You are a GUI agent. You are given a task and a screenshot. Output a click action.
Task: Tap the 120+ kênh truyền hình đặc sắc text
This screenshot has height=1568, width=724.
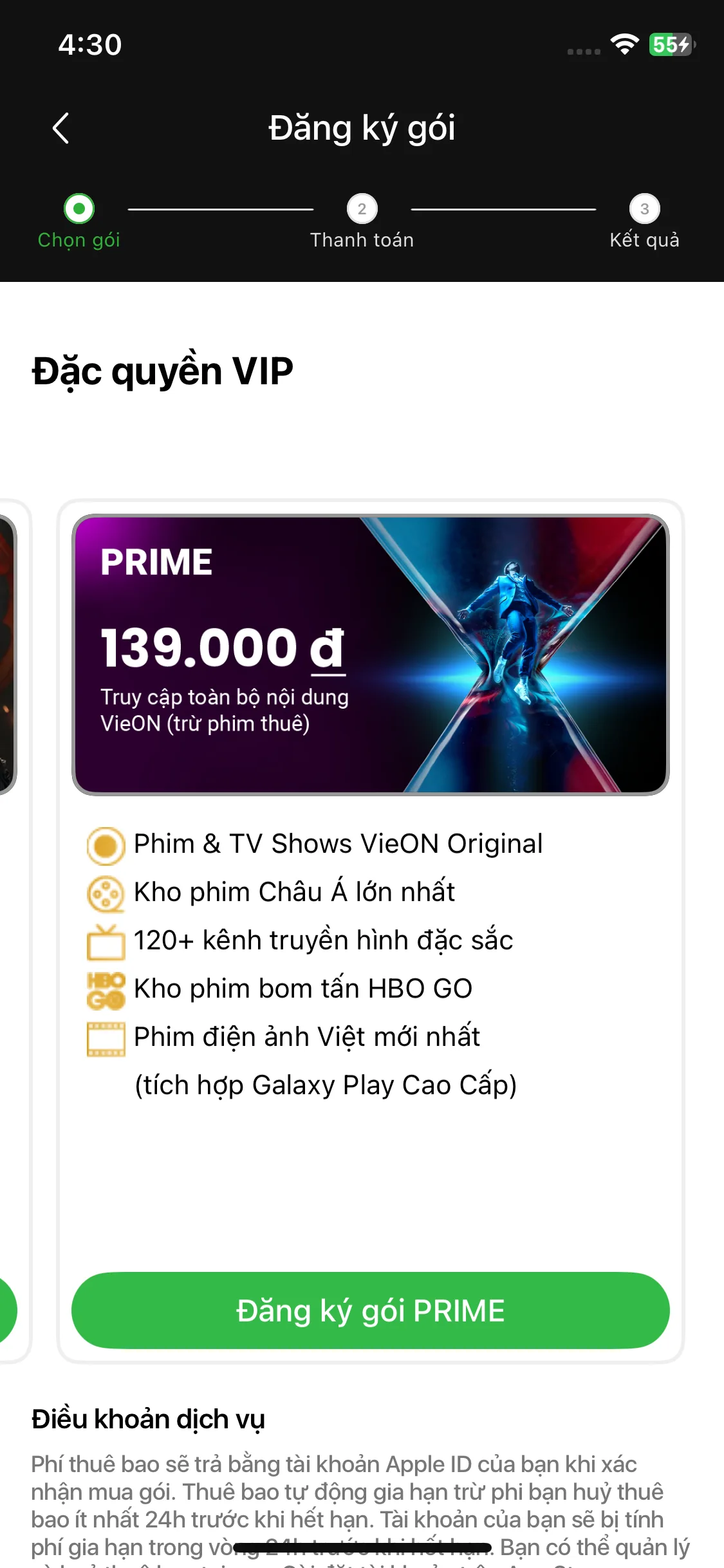click(323, 940)
